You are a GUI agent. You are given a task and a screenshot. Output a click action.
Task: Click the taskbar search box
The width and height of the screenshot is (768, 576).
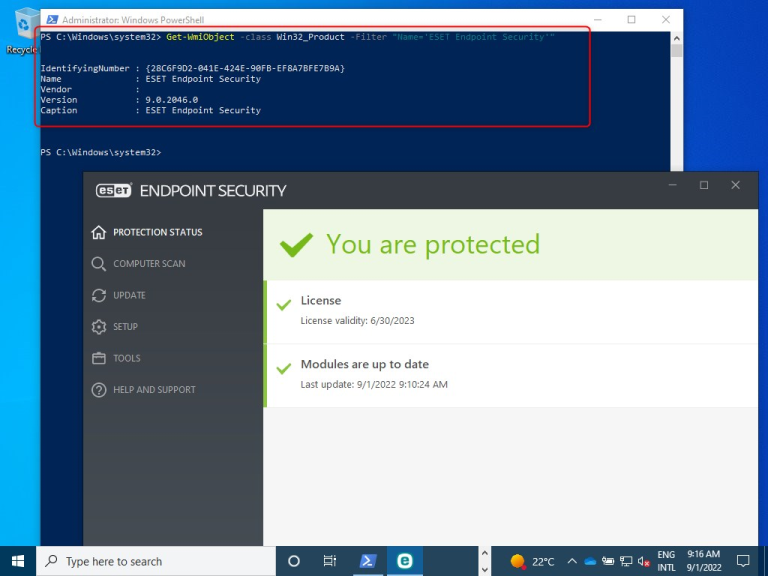click(156, 561)
